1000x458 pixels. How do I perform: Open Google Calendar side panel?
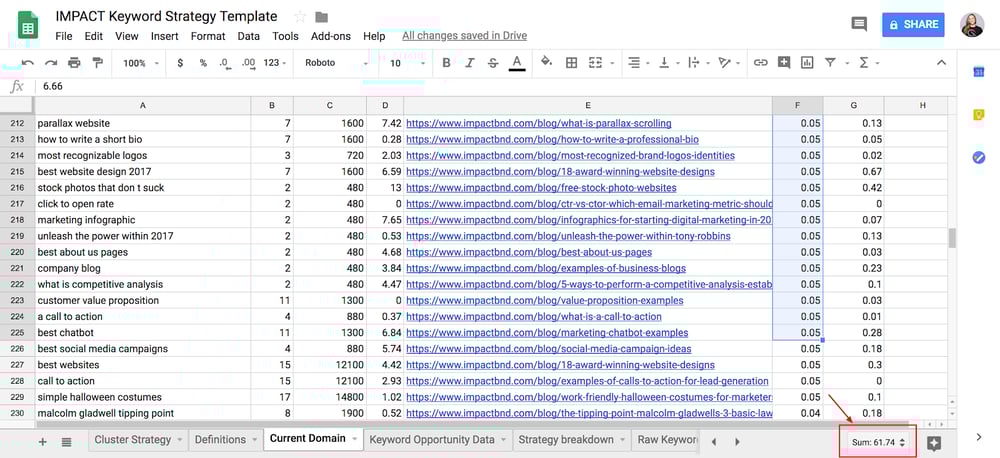point(979,73)
